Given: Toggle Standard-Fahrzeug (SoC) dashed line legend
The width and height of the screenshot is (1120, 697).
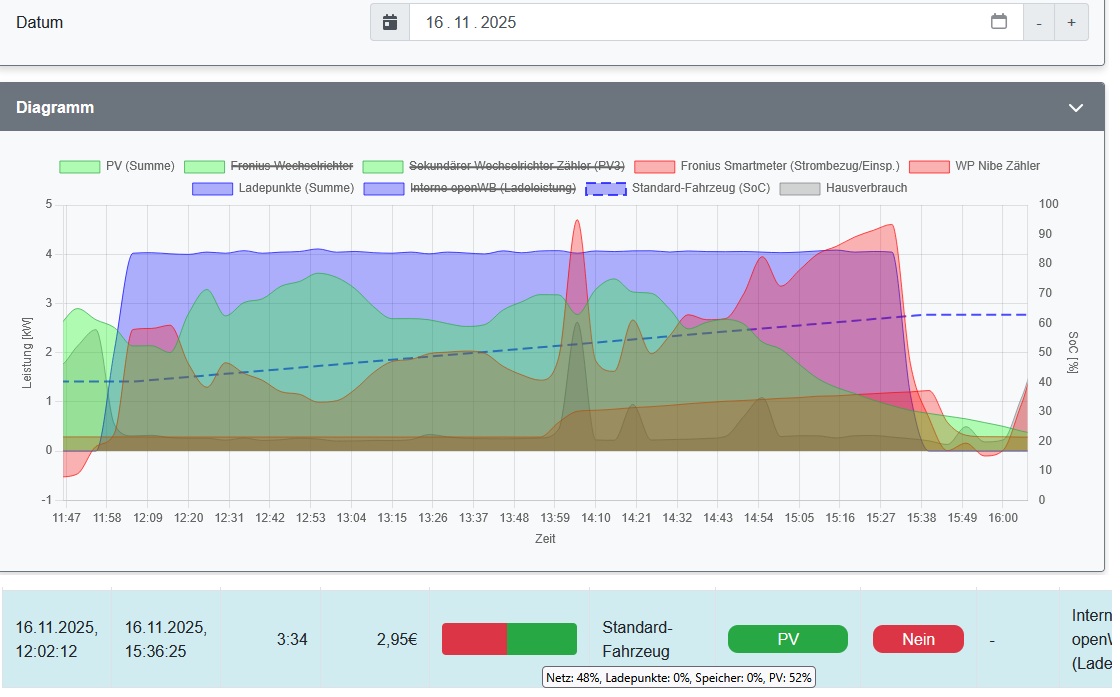Looking at the screenshot, I should (678, 188).
